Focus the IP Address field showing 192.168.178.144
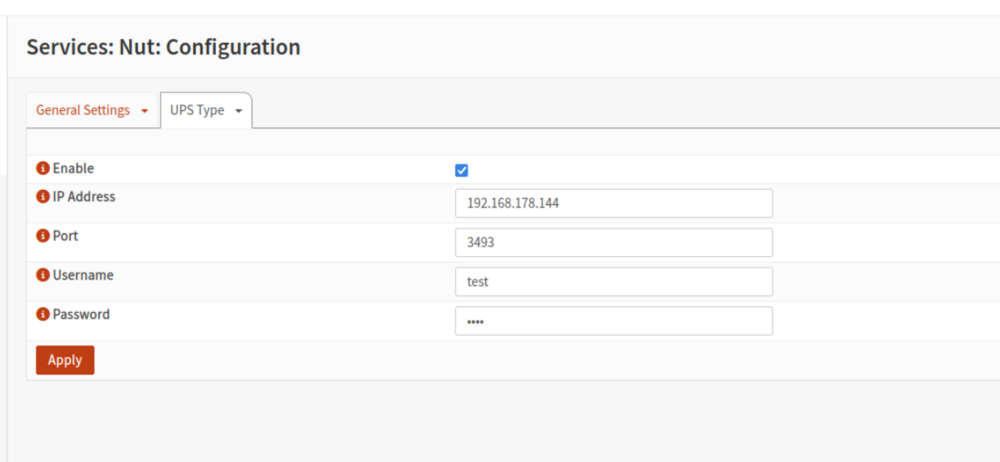This screenshot has width=1000, height=462. [614, 204]
